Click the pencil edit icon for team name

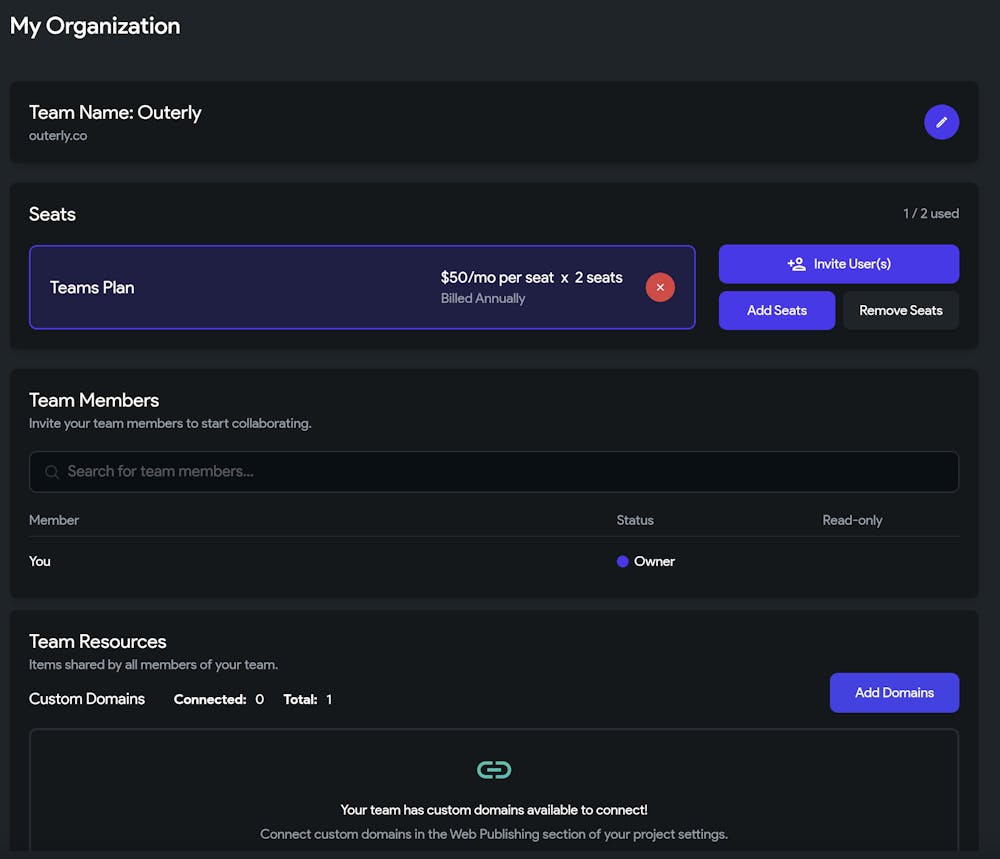(941, 123)
